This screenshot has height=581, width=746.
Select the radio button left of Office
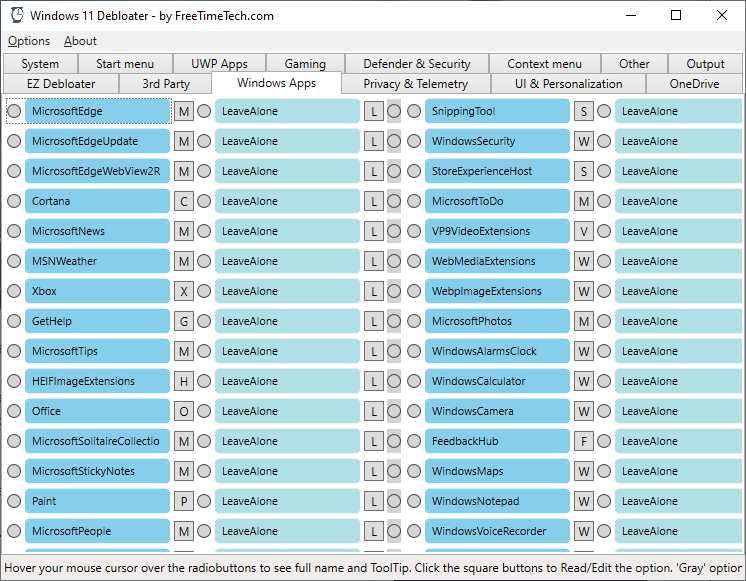point(14,411)
